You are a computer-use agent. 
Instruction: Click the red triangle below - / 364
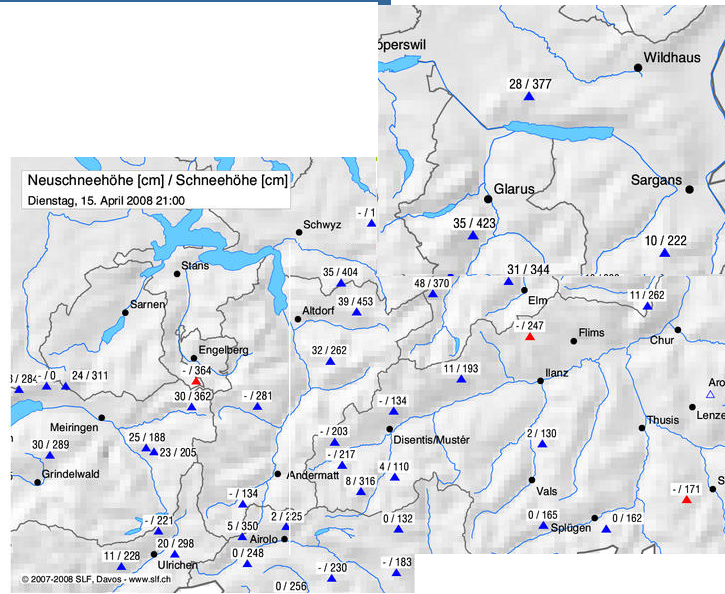coord(196,381)
